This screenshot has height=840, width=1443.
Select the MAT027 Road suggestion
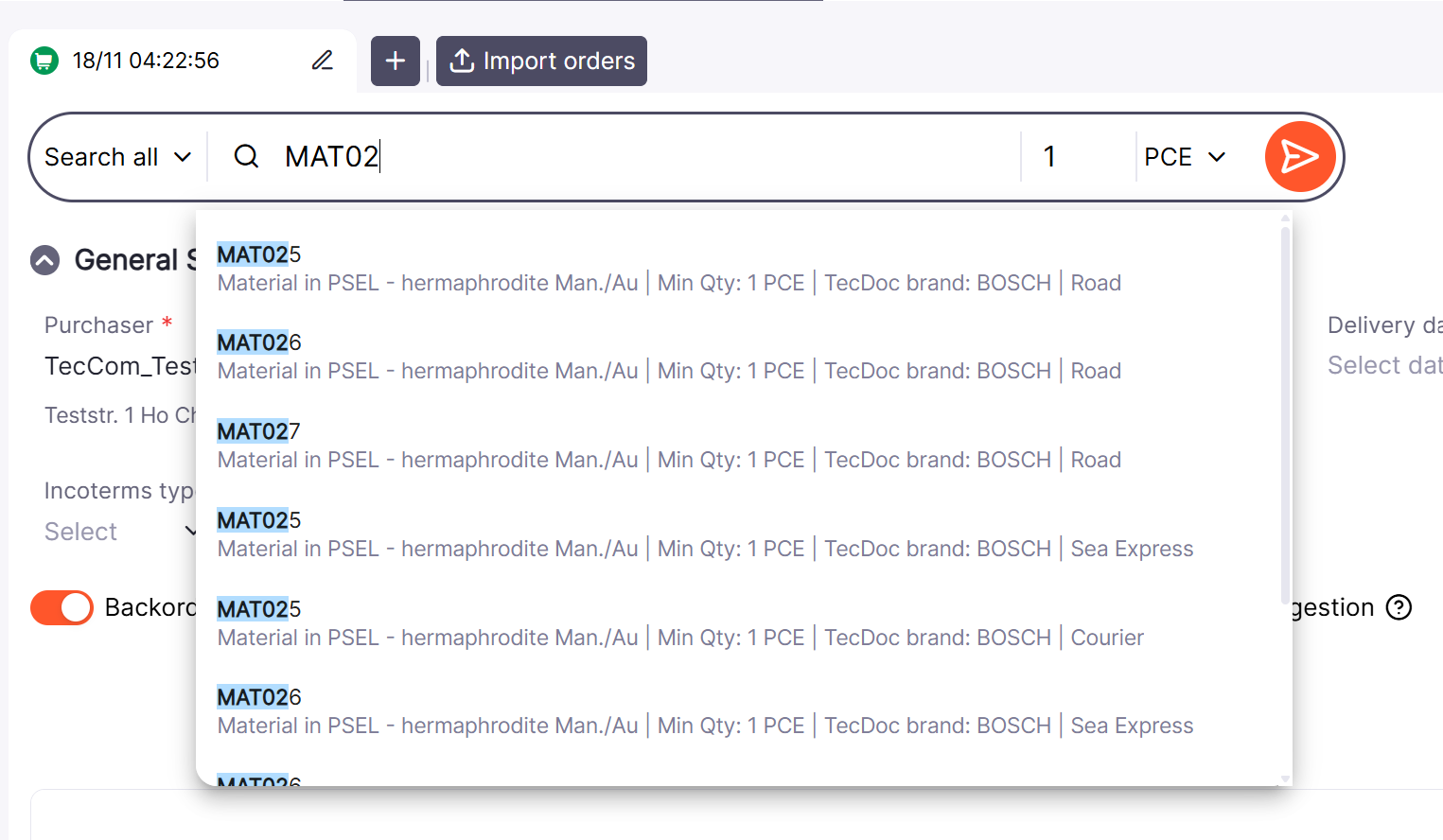pyautogui.click(x=662, y=443)
